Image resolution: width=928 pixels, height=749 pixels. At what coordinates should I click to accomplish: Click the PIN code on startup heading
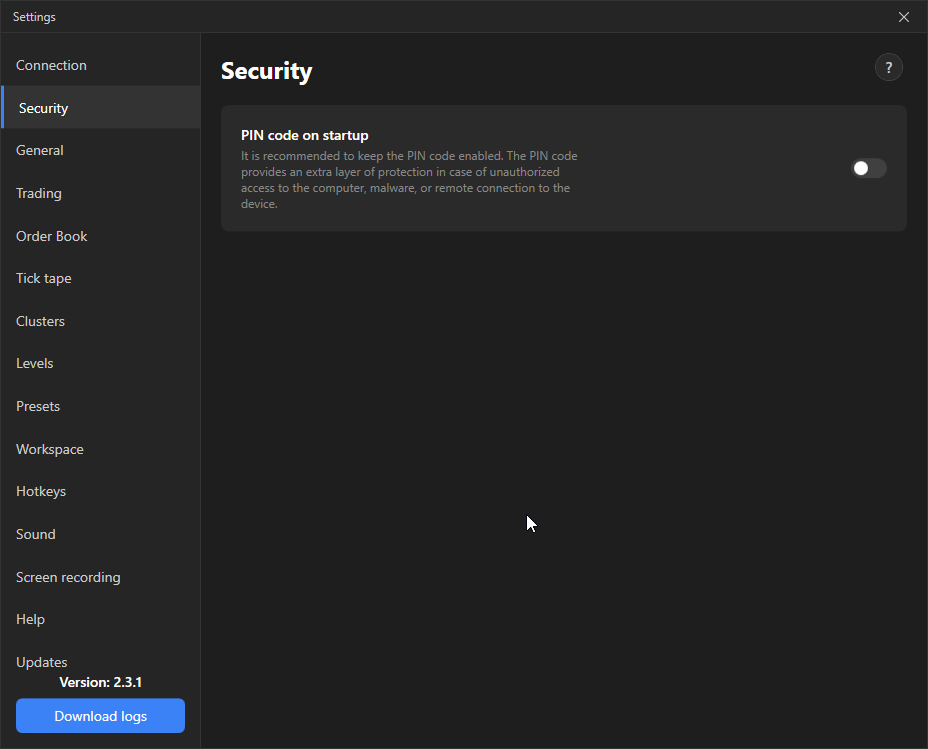[x=305, y=135]
